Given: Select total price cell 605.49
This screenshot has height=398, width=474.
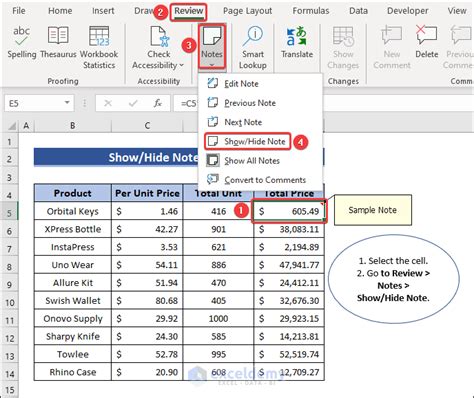Looking at the screenshot, I should (289, 211).
